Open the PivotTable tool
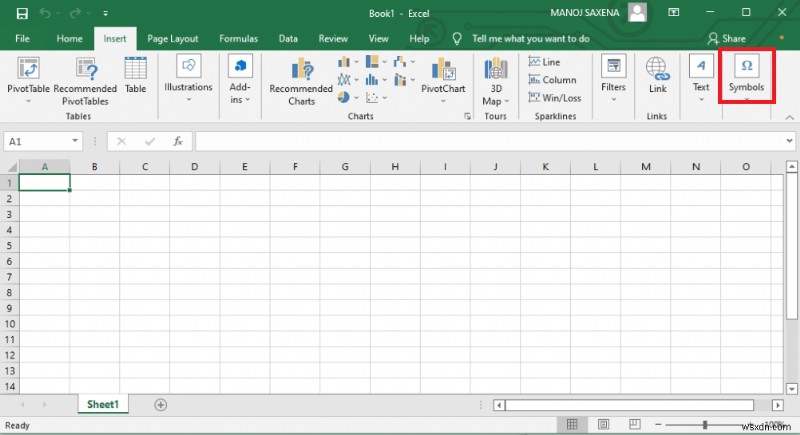 (x=28, y=81)
